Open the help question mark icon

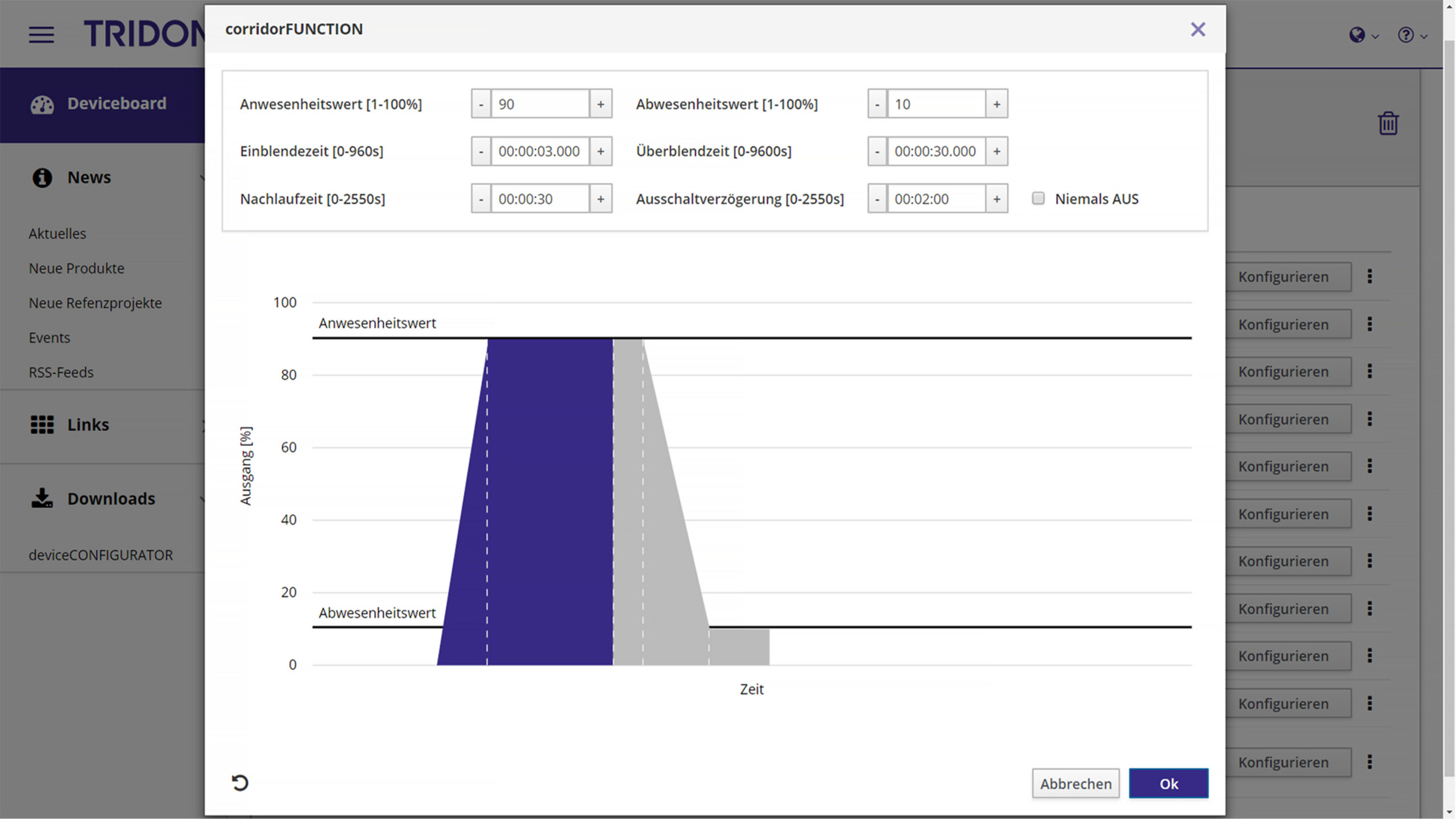pyautogui.click(x=1405, y=35)
